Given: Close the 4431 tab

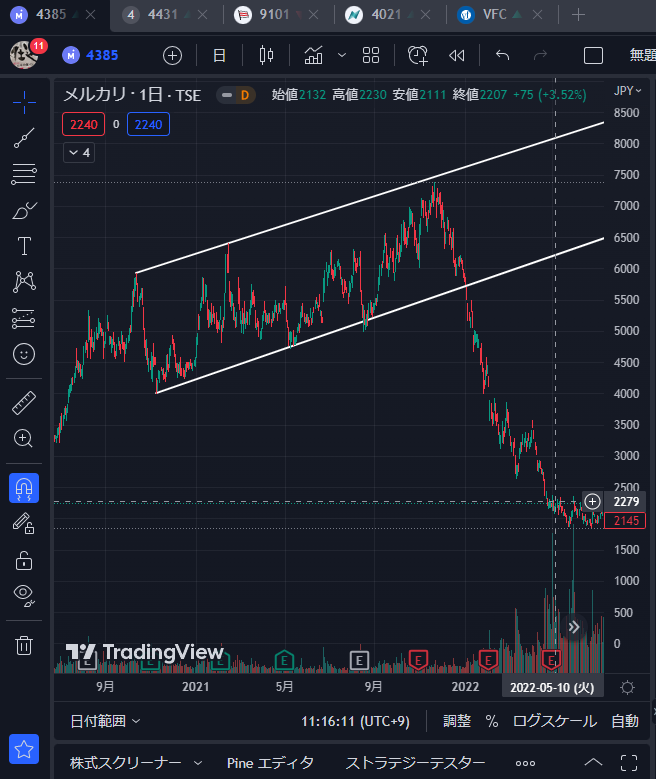Looking at the screenshot, I should 202,15.
